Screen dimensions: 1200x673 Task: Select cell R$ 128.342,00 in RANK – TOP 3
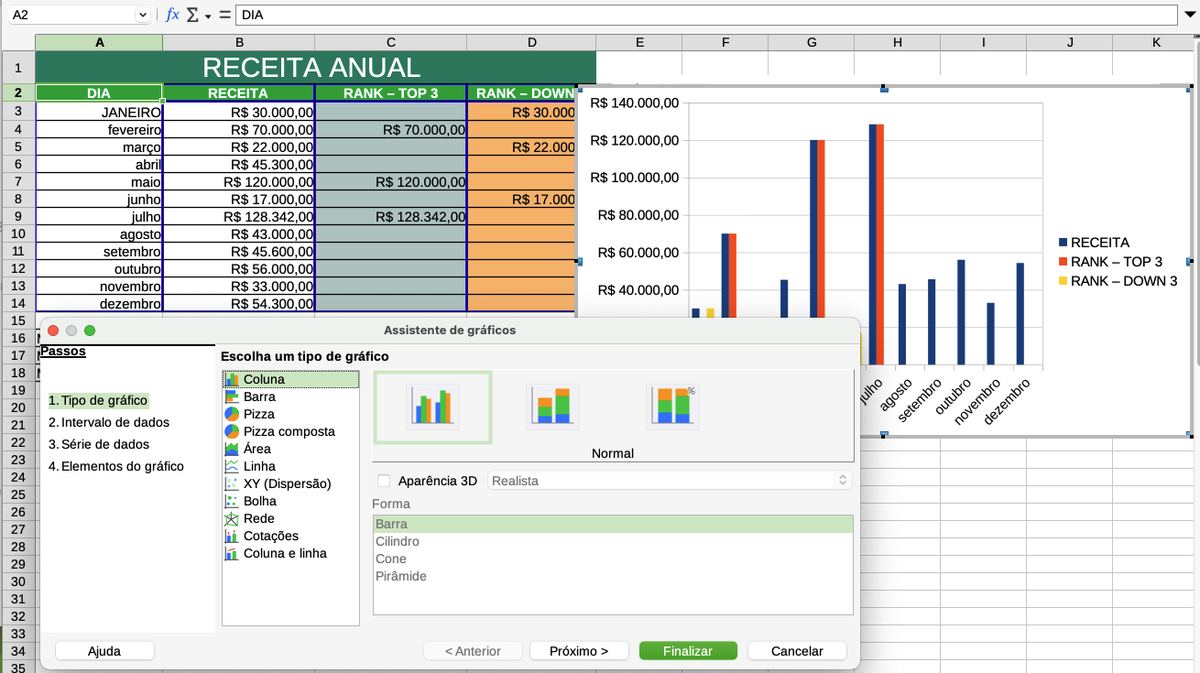coord(390,216)
